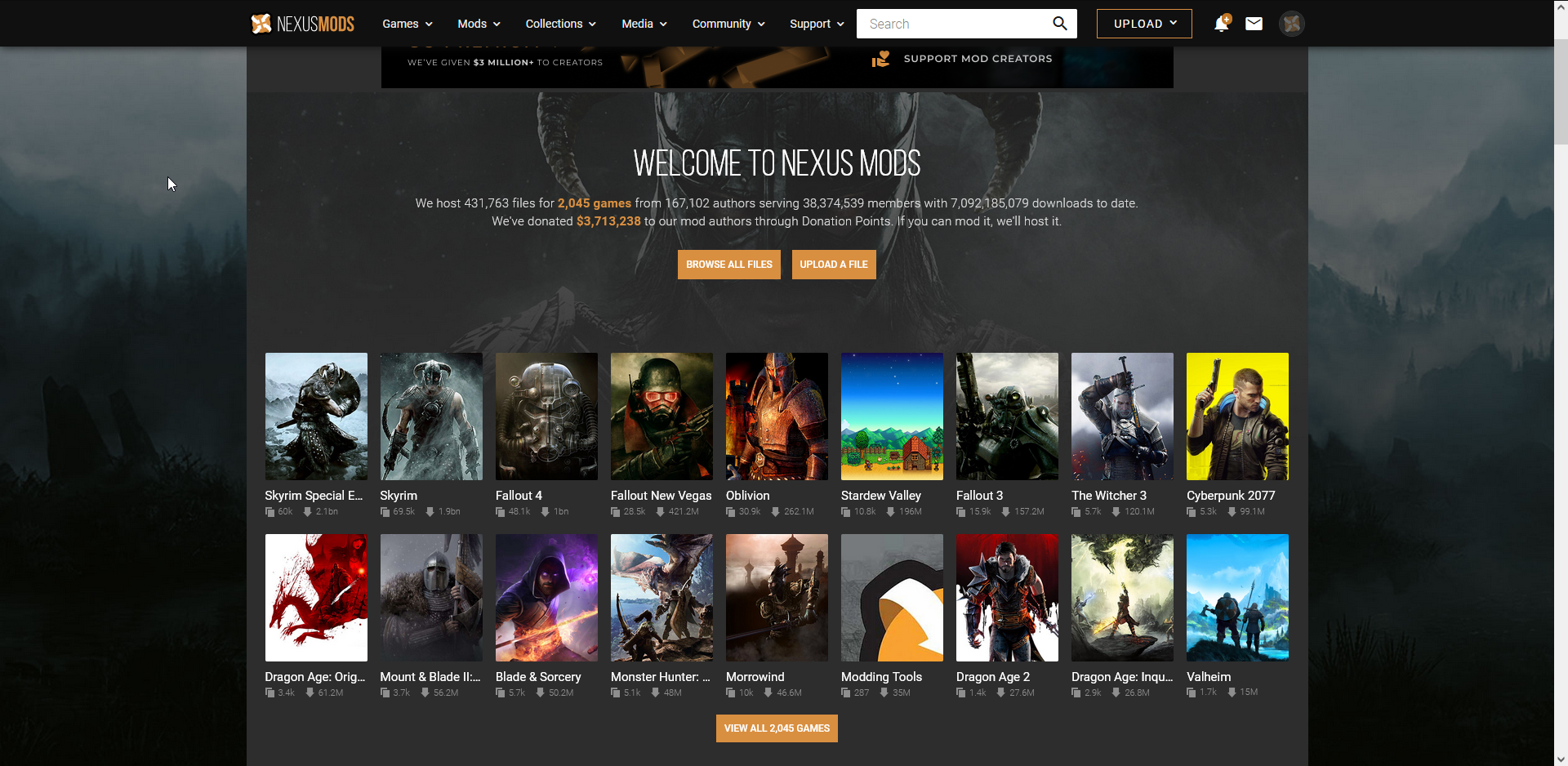
Task: Open the Fallout New Vegas cover thumbnail
Action: pyautogui.click(x=661, y=416)
